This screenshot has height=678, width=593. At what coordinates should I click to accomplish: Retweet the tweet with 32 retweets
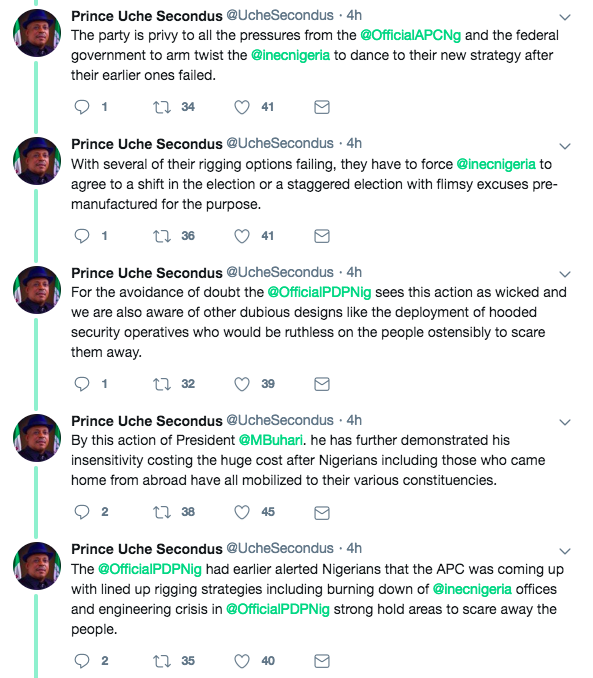point(162,384)
